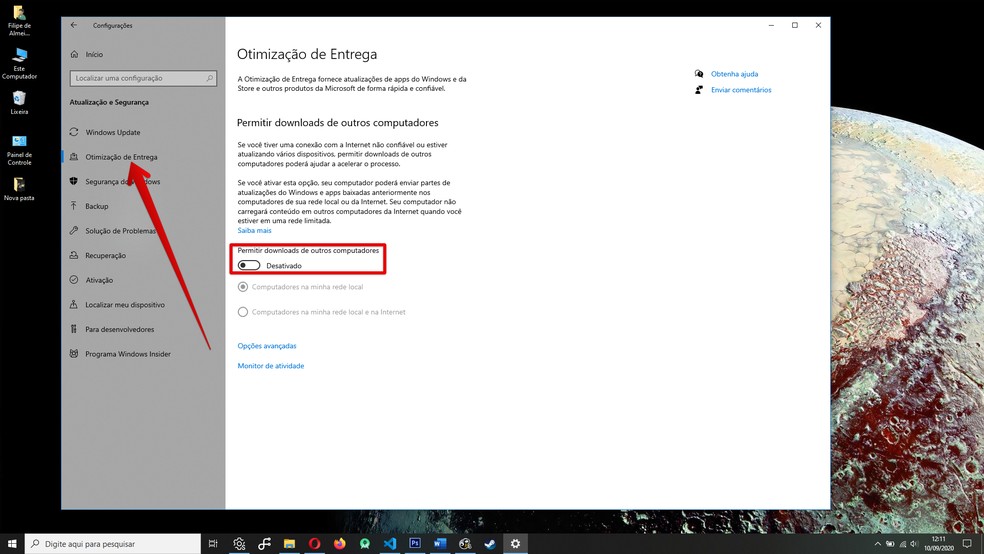The height and width of the screenshot is (554, 984).
Task: Open File Explorer from taskbar
Action: click(289, 543)
